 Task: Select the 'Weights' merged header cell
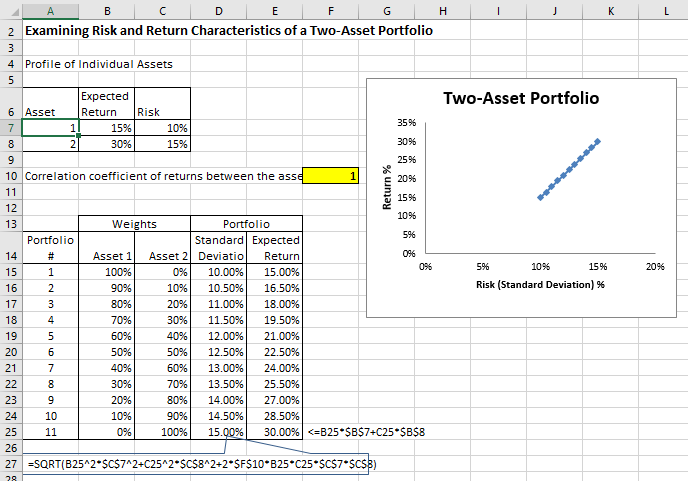pyautogui.click(x=134, y=224)
